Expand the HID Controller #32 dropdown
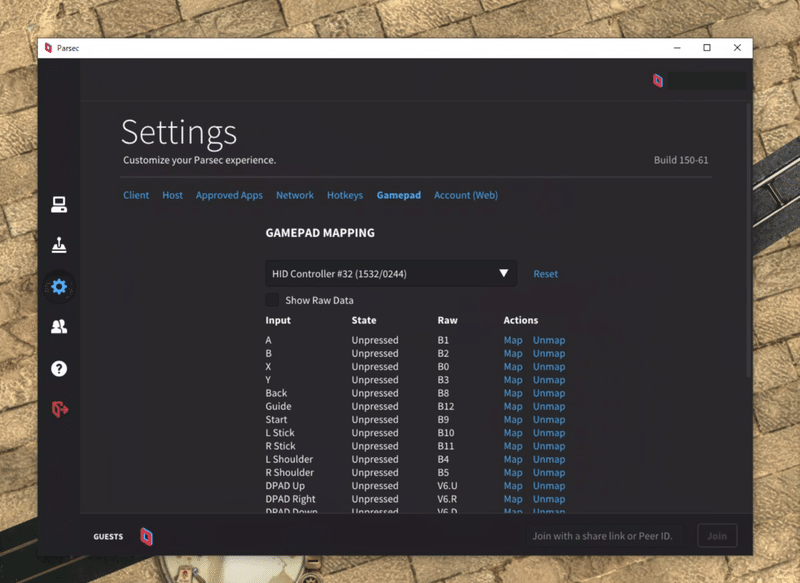The image size is (800, 583). coord(391,274)
